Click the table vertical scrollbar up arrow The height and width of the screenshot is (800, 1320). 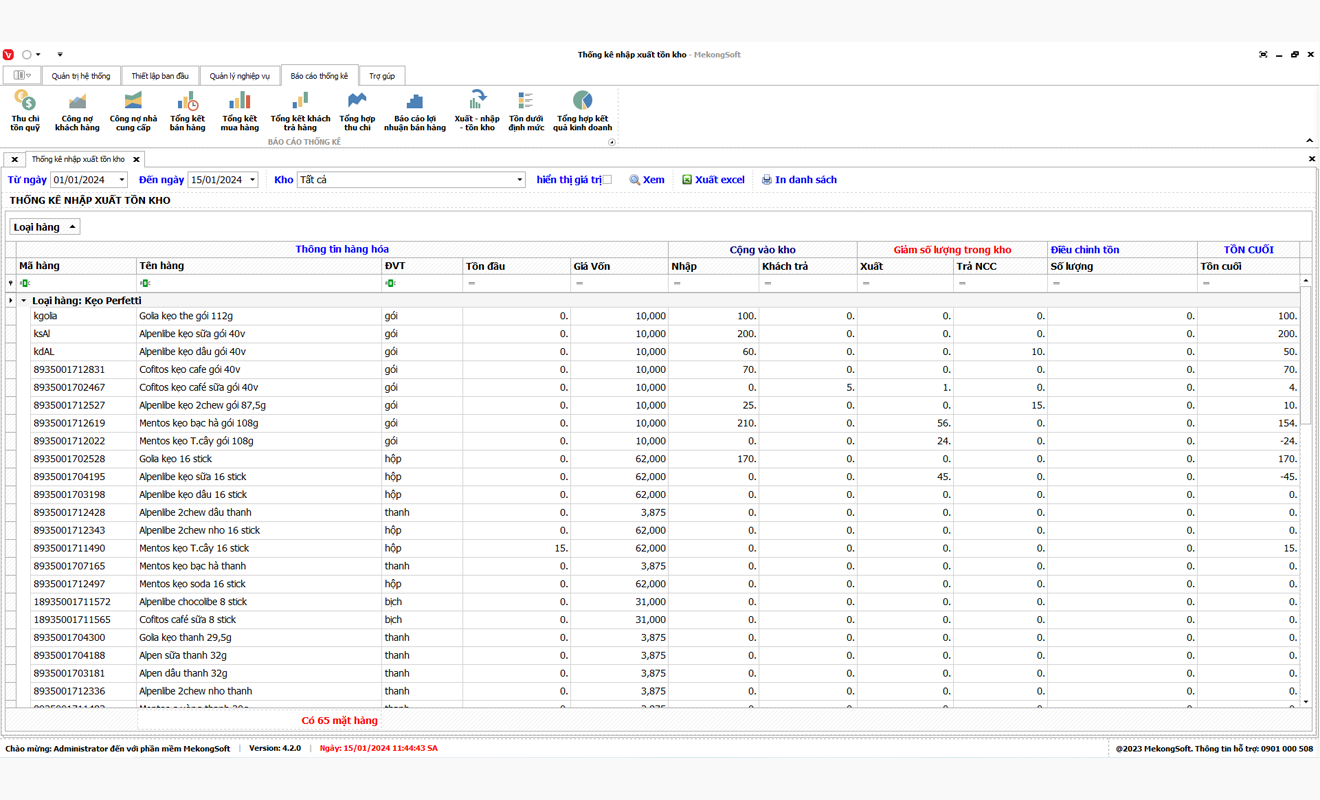[1306, 281]
